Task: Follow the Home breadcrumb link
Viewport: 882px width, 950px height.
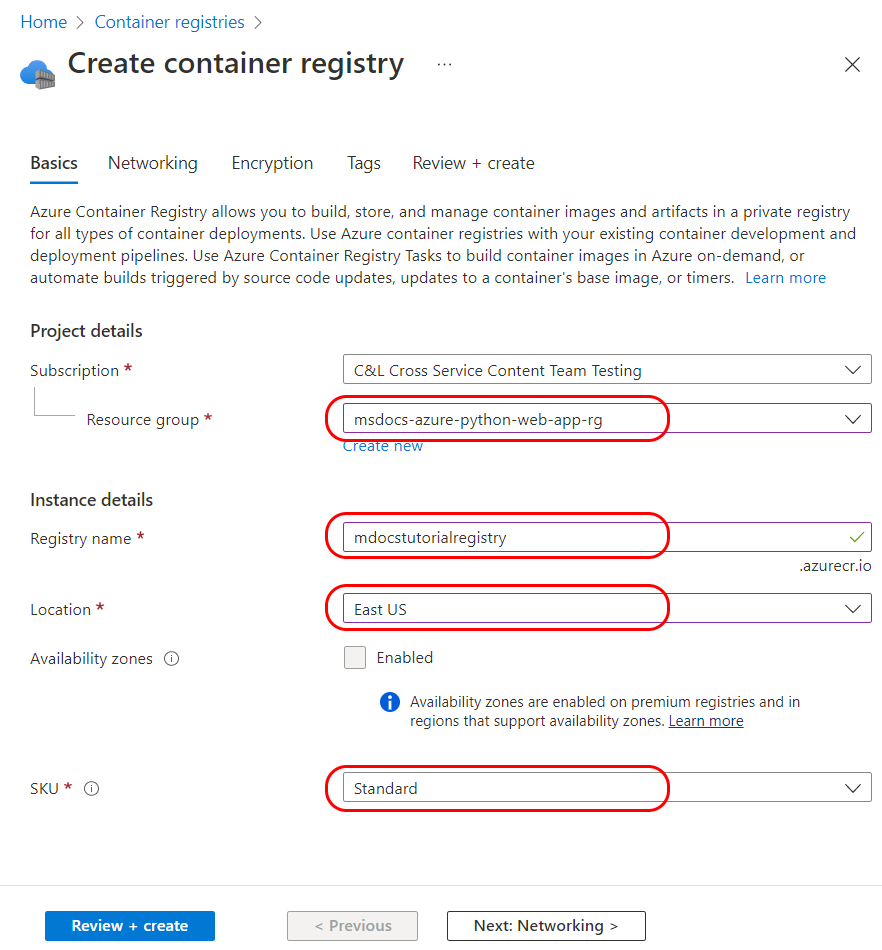Action: 44,22
